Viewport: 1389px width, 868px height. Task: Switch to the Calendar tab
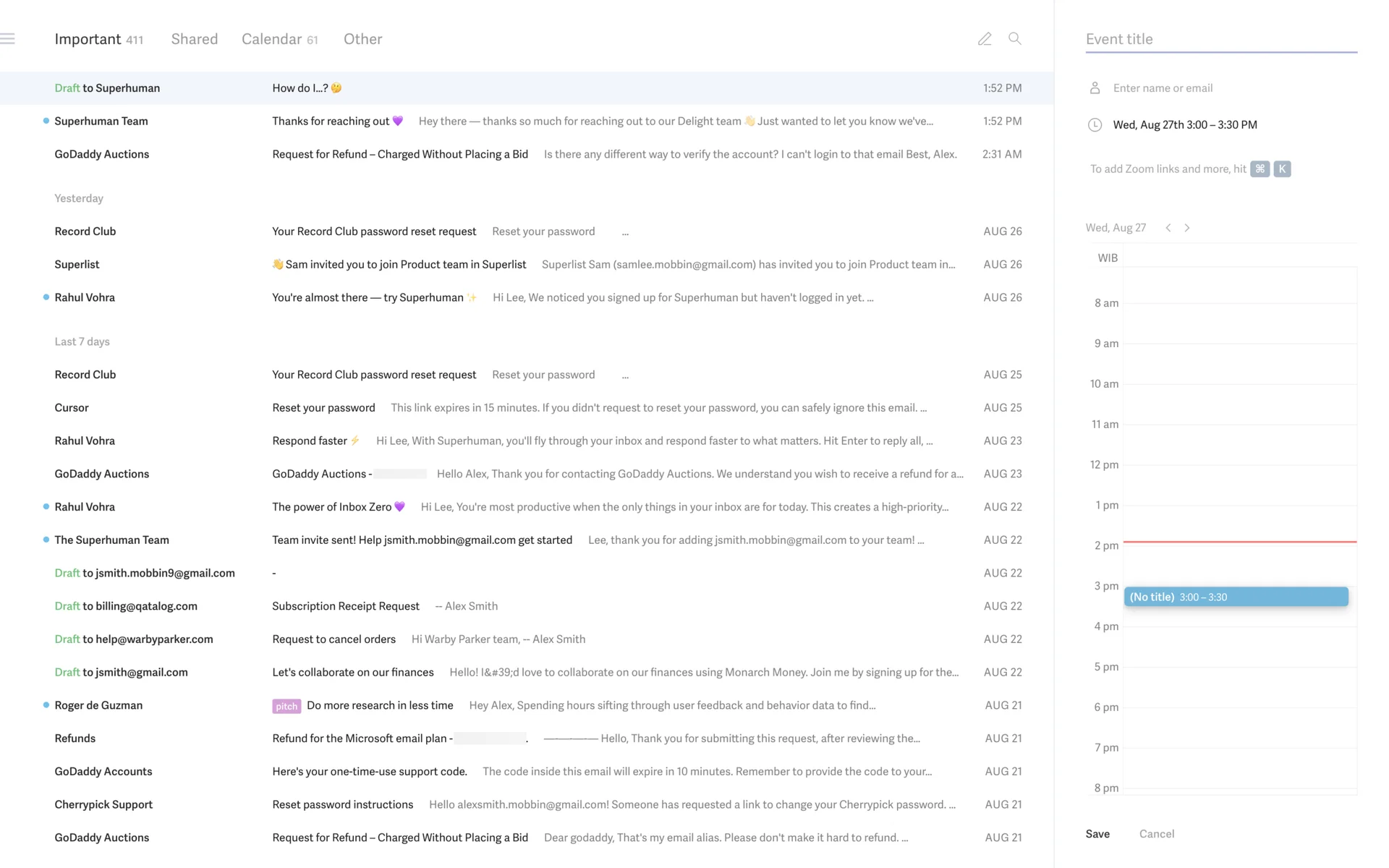click(272, 39)
